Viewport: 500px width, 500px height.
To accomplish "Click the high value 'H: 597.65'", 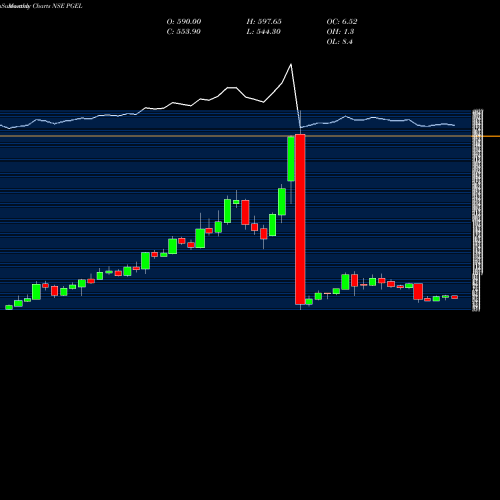I will tap(264, 21).
